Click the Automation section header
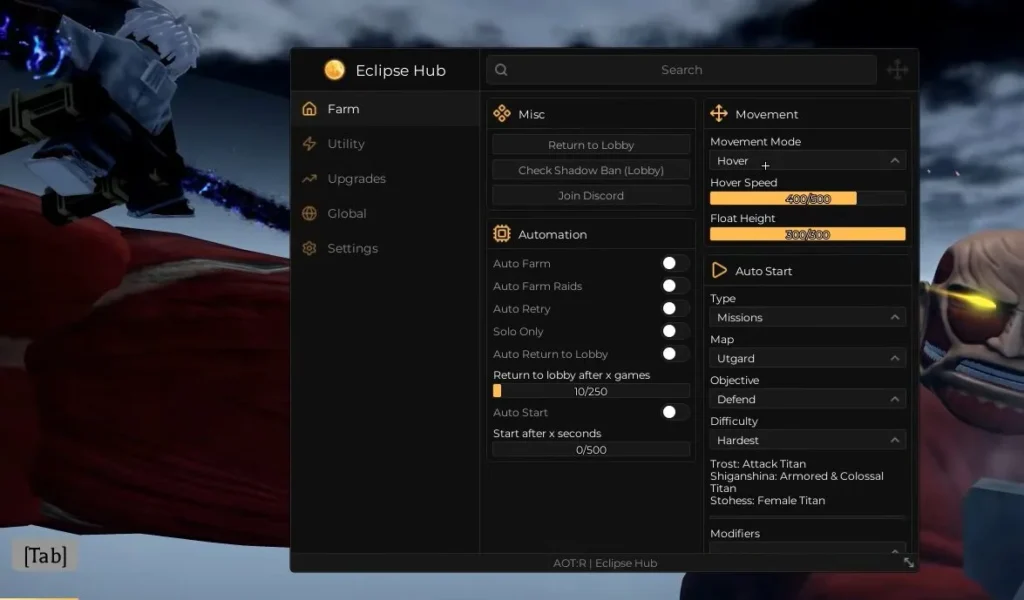This screenshot has width=1024, height=600. point(591,234)
